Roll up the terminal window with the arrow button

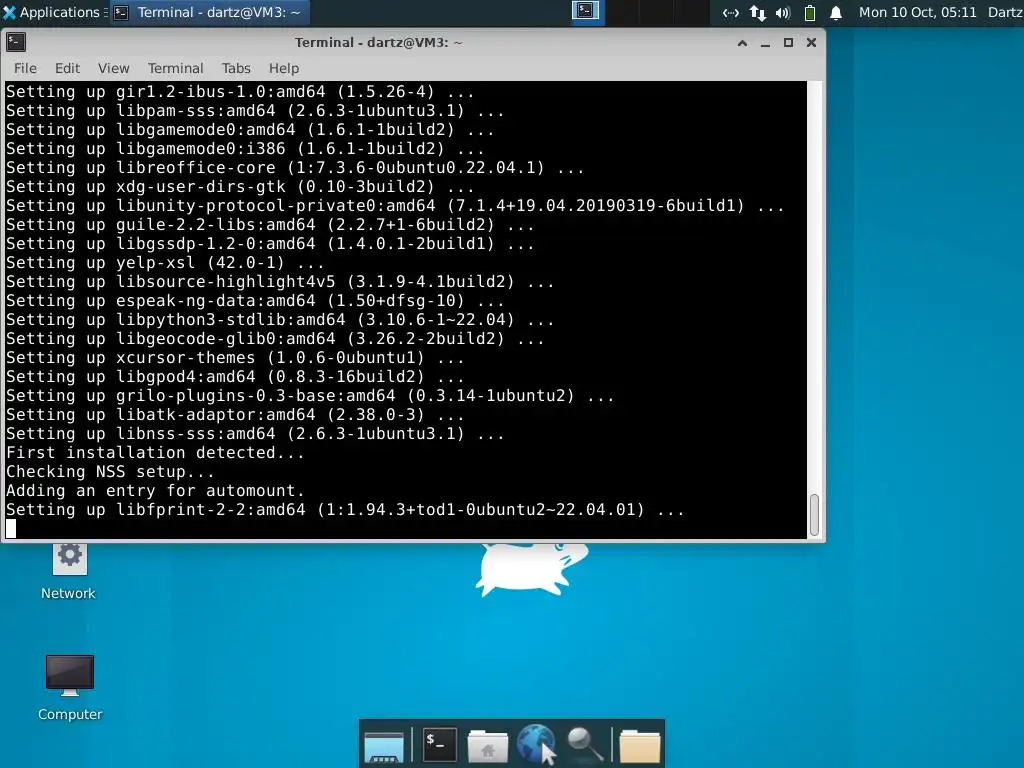743,43
